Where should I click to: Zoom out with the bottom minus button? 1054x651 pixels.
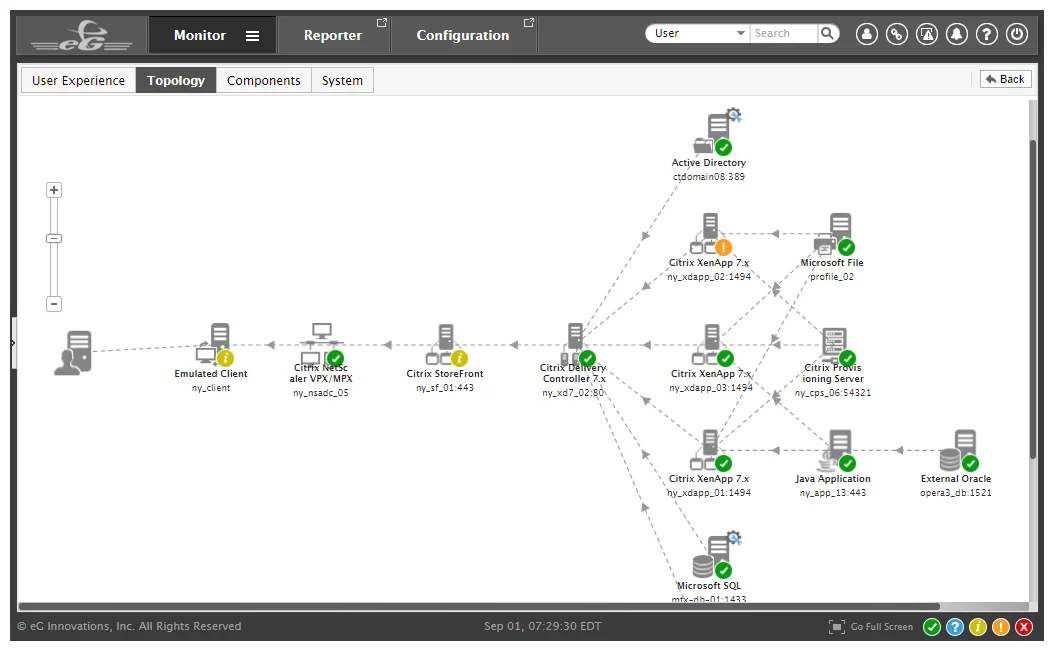point(54,304)
